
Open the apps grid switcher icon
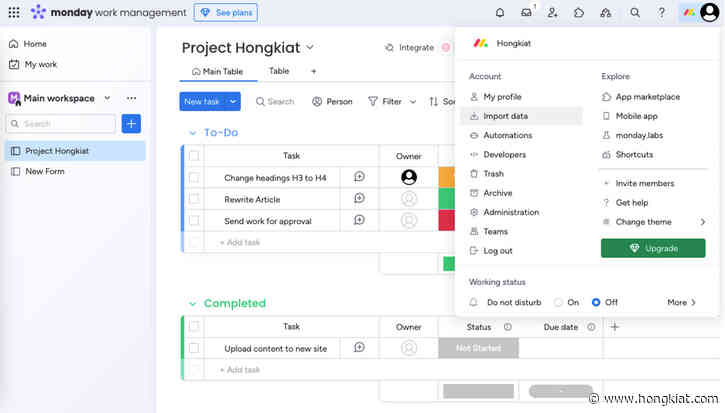tap(14, 12)
